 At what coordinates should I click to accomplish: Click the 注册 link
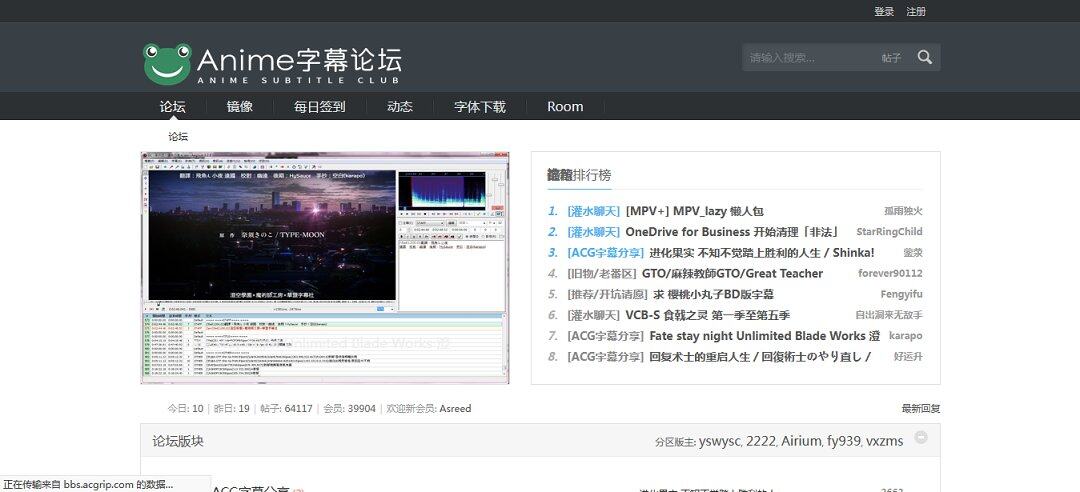tap(916, 12)
